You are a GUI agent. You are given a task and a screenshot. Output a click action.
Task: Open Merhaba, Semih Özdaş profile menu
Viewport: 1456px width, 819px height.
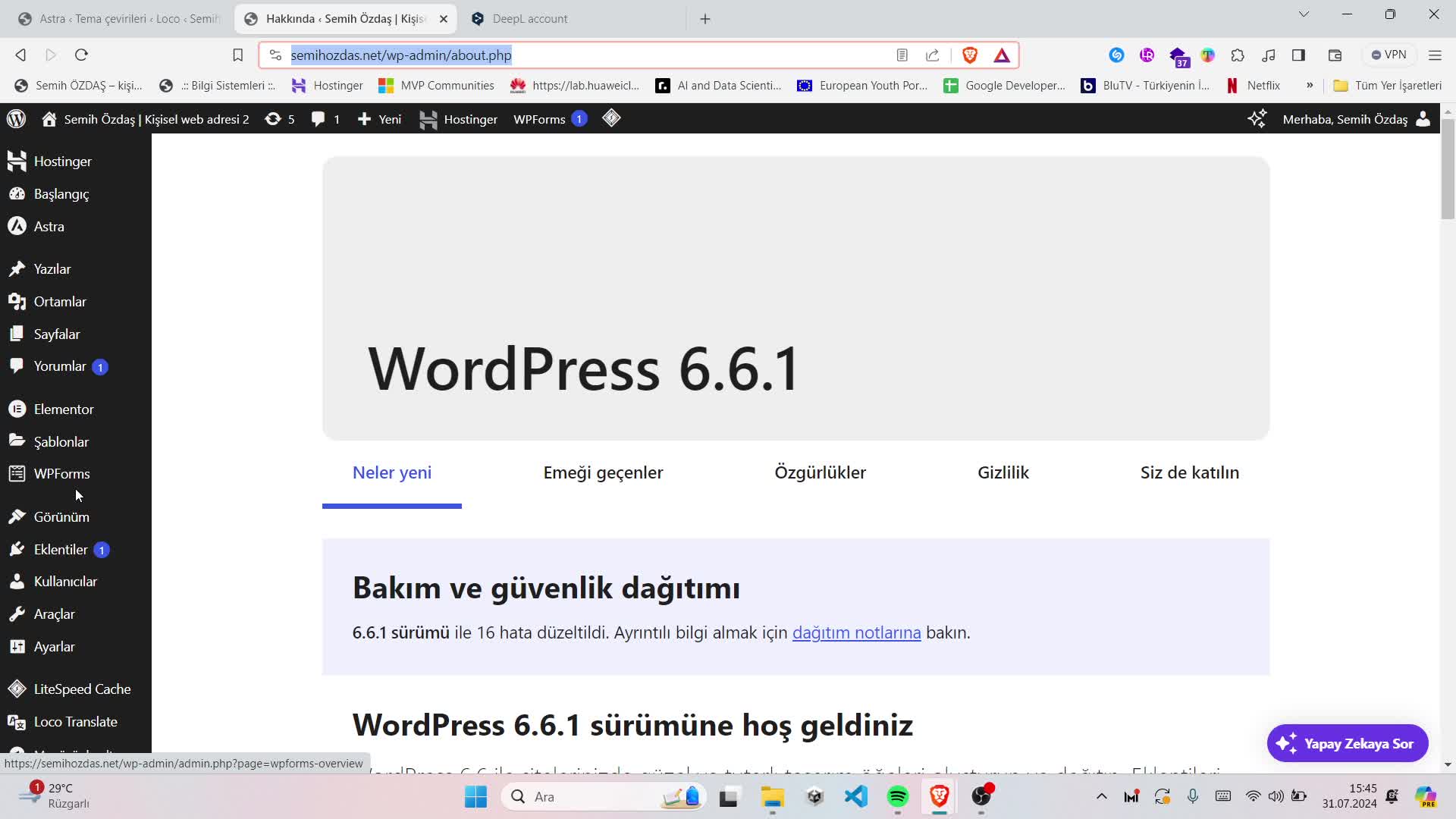[1356, 119]
